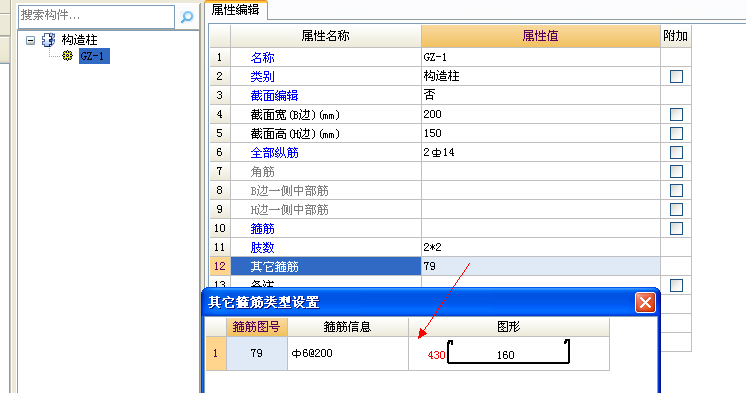Toggle the 附加 checkbox for 截面宽(B边) row
This screenshot has height=393, width=746.
click(x=676, y=114)
